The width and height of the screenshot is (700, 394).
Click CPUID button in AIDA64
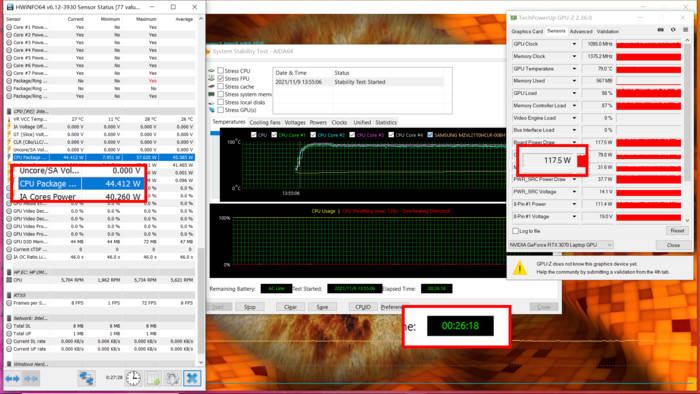pyautogui.click(x=362, y=307)
